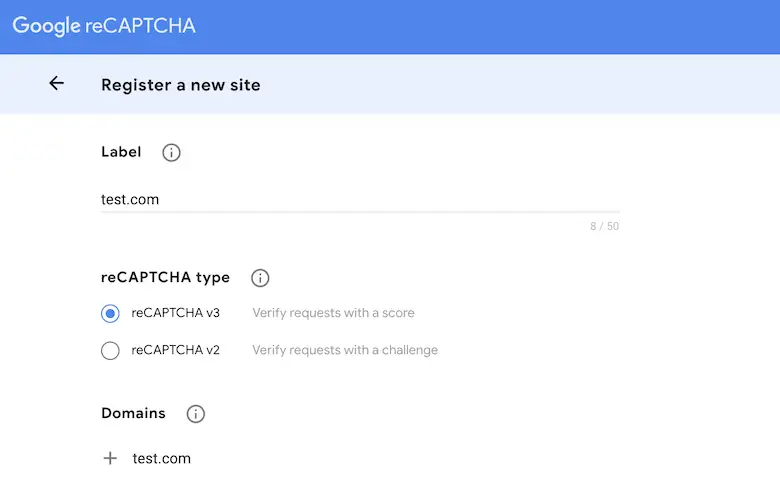Click the 8 / 50 character counter
Image resolution: width=780 pixels, height=489 pixels.
[604, 226]
